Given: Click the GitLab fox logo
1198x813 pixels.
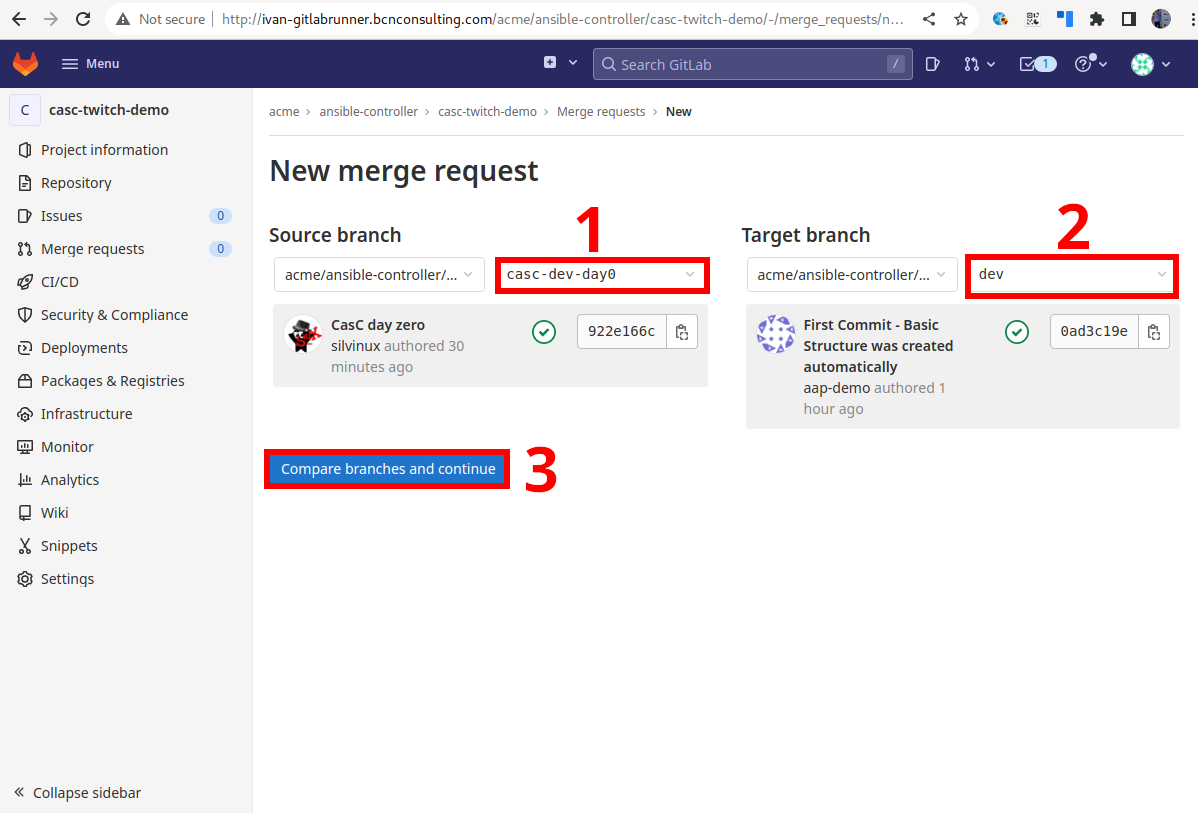Looking at the screenshot, I should (x=25, y=63).
